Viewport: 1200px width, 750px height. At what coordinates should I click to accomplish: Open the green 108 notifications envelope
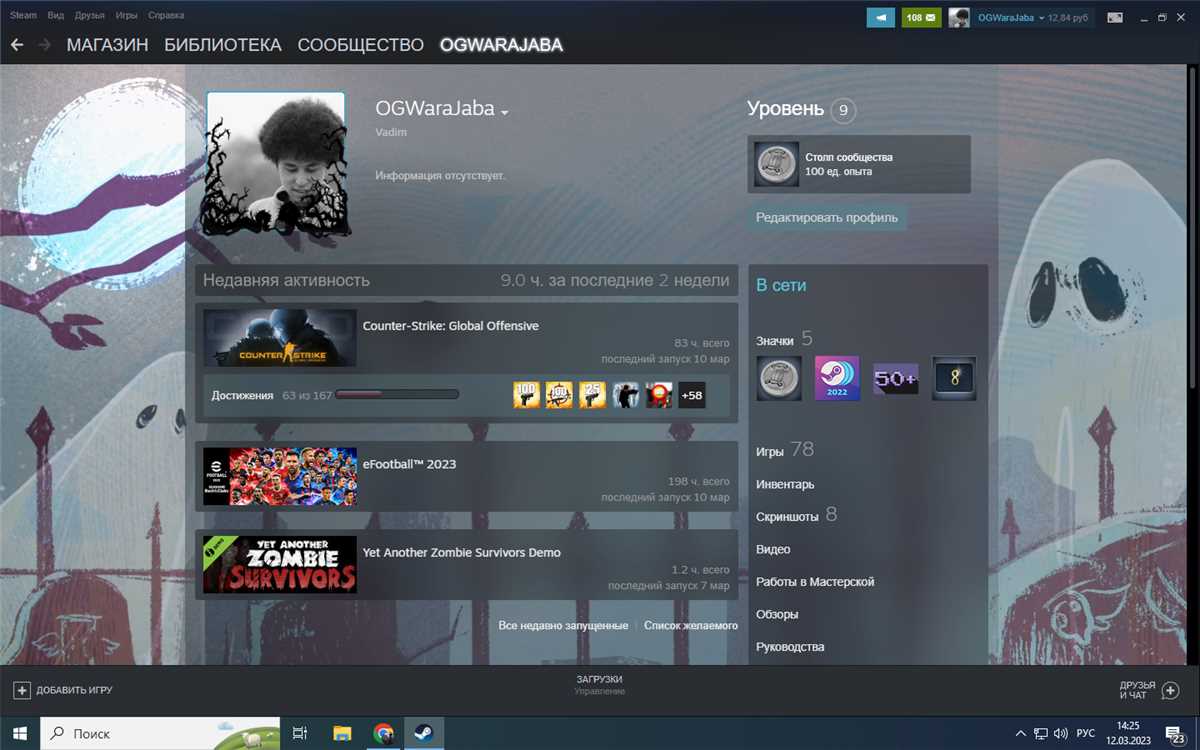pyautogui.click(x=921, y=18)
